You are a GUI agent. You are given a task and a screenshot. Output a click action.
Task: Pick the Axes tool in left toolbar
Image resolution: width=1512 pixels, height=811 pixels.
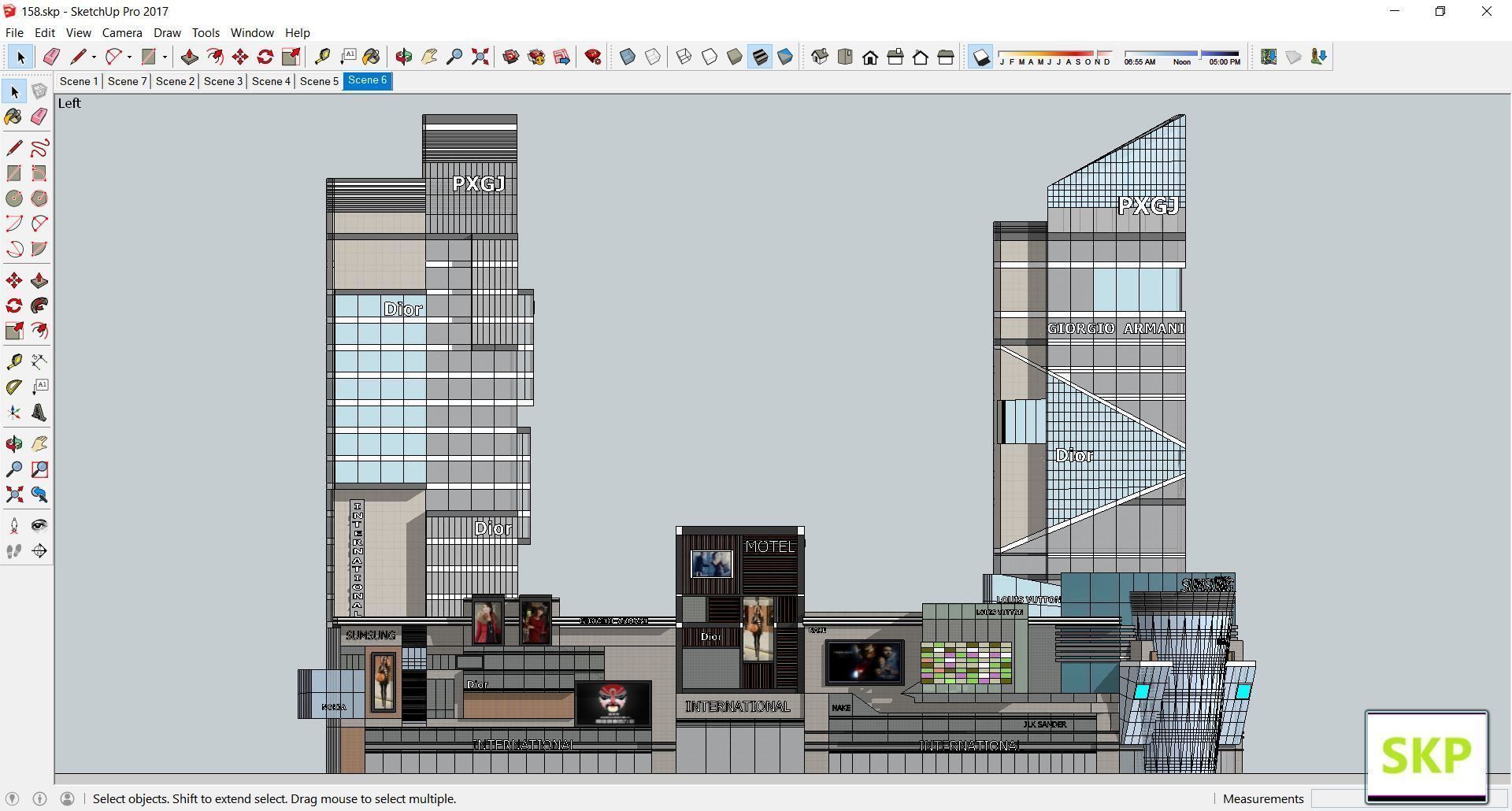(14, 413)
